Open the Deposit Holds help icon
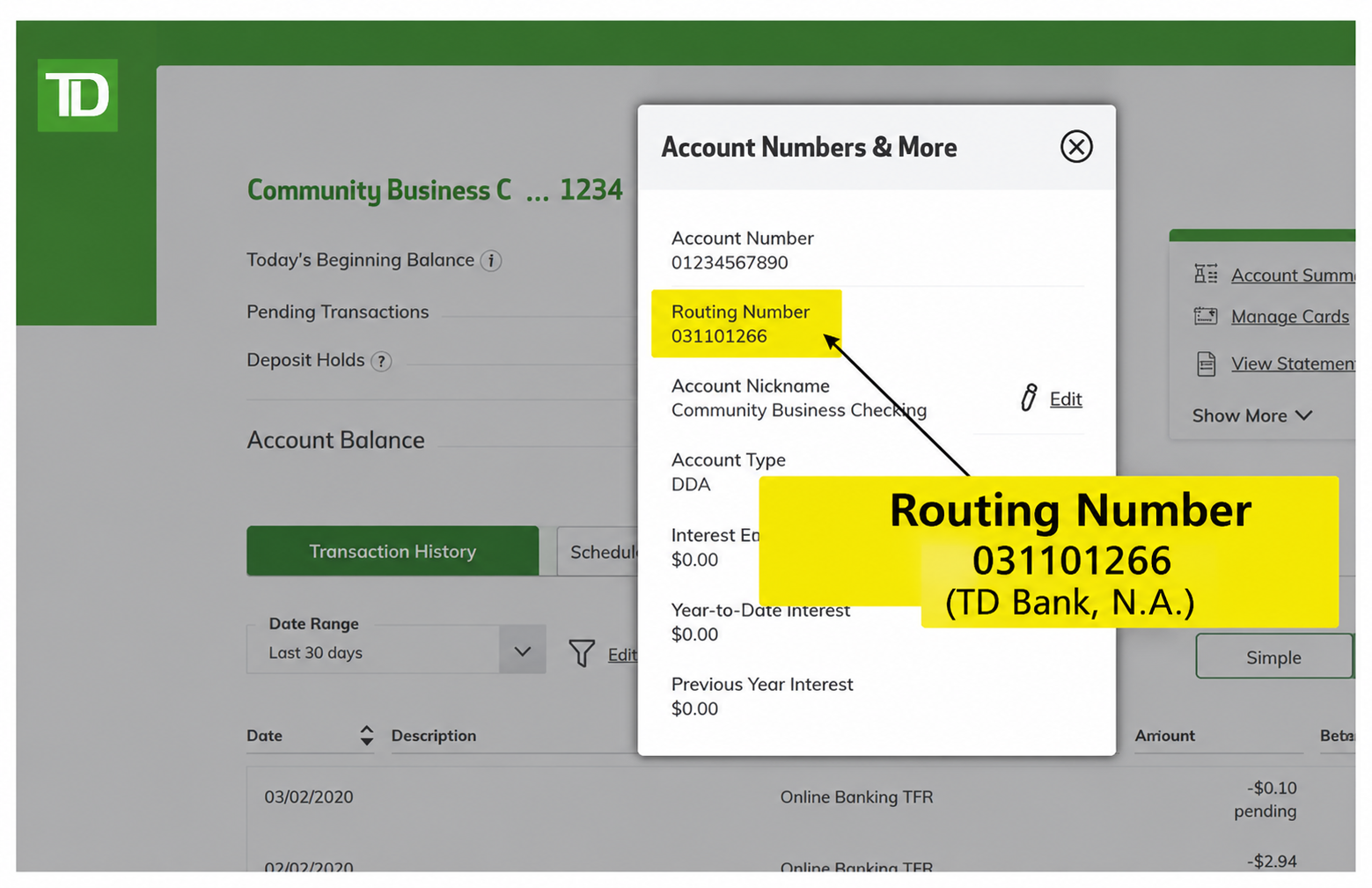This screenshot has height=888, width=1372. point(381,361)
